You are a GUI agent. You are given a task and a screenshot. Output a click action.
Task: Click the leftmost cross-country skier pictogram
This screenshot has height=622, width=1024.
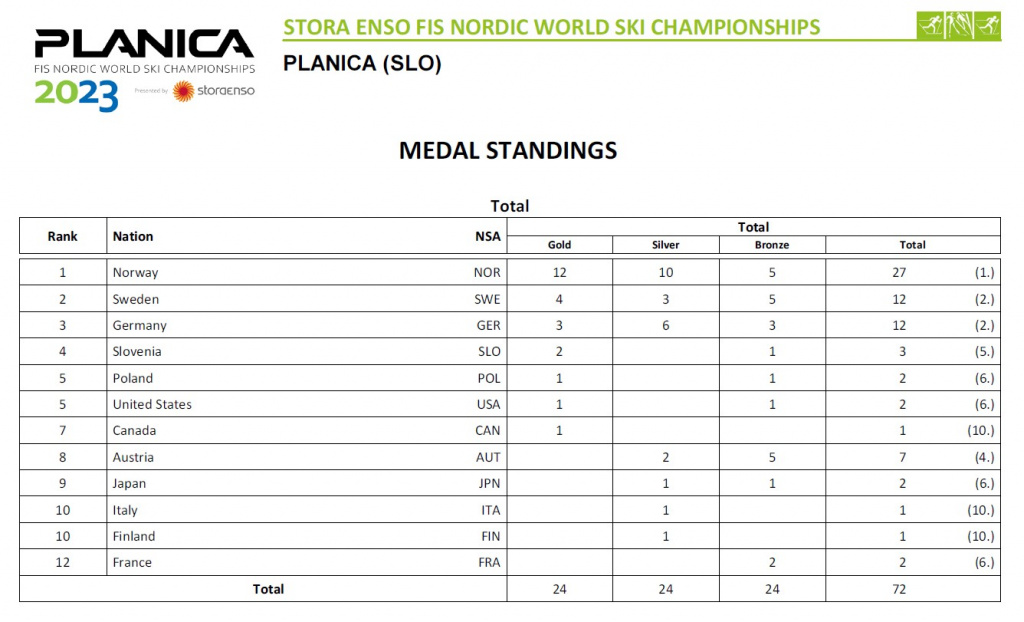click(931, 26)
